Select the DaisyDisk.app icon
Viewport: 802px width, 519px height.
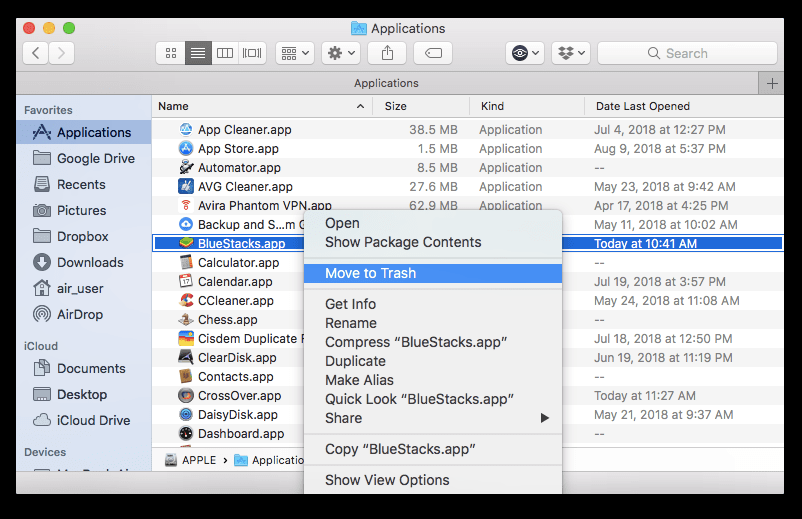(x=186, y=414)
